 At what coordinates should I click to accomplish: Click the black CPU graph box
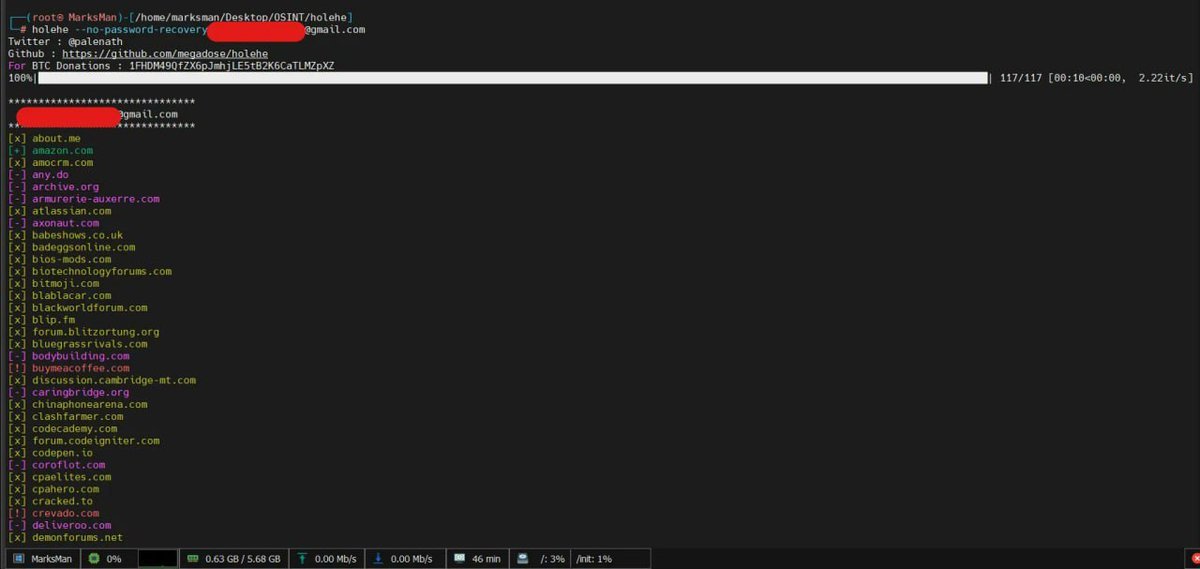(157, 559)
